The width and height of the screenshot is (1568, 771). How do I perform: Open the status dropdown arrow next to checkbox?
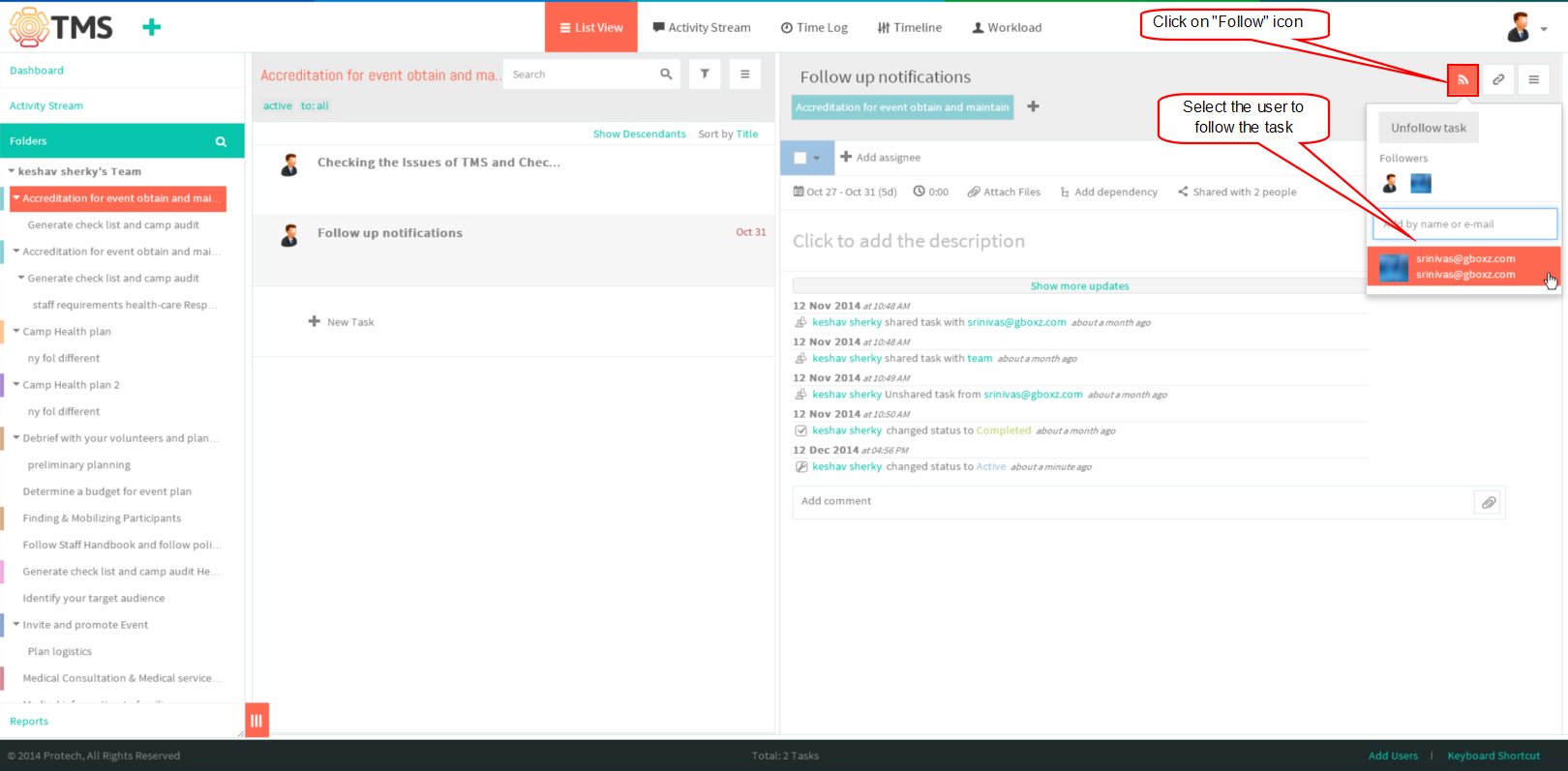click(817, 158)
